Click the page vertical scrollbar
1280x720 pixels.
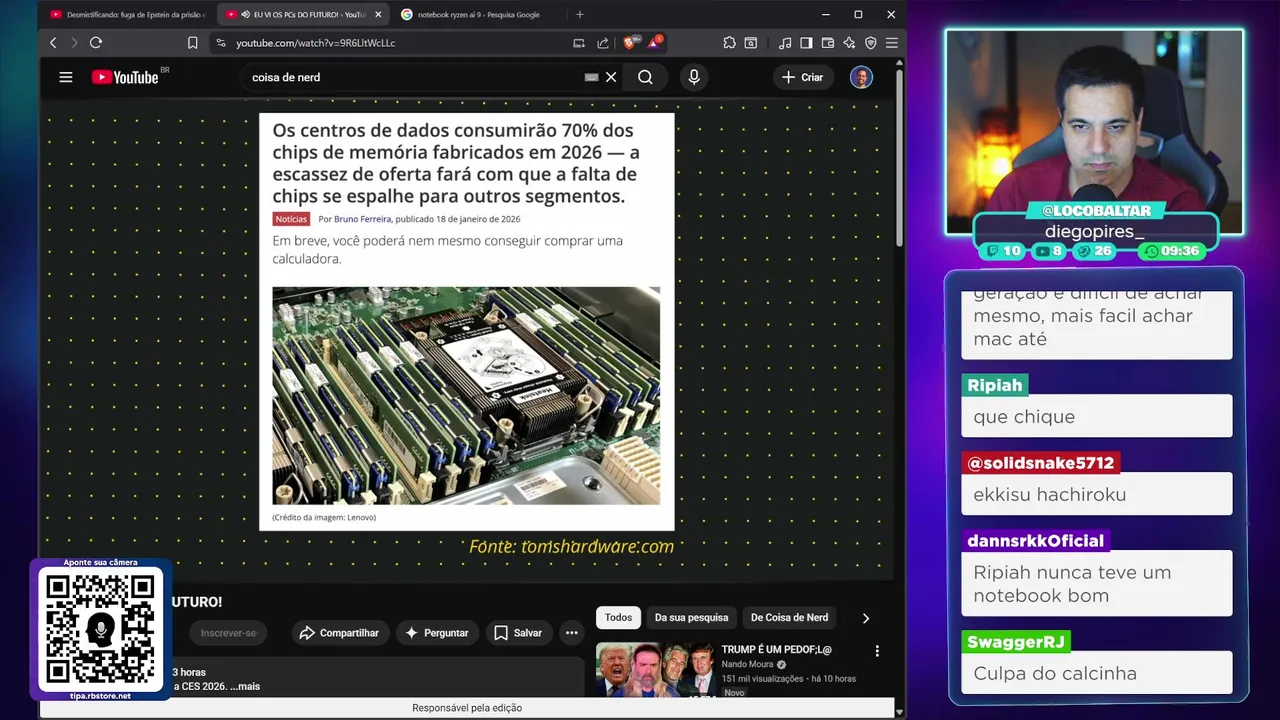click(x=899, y=160)
